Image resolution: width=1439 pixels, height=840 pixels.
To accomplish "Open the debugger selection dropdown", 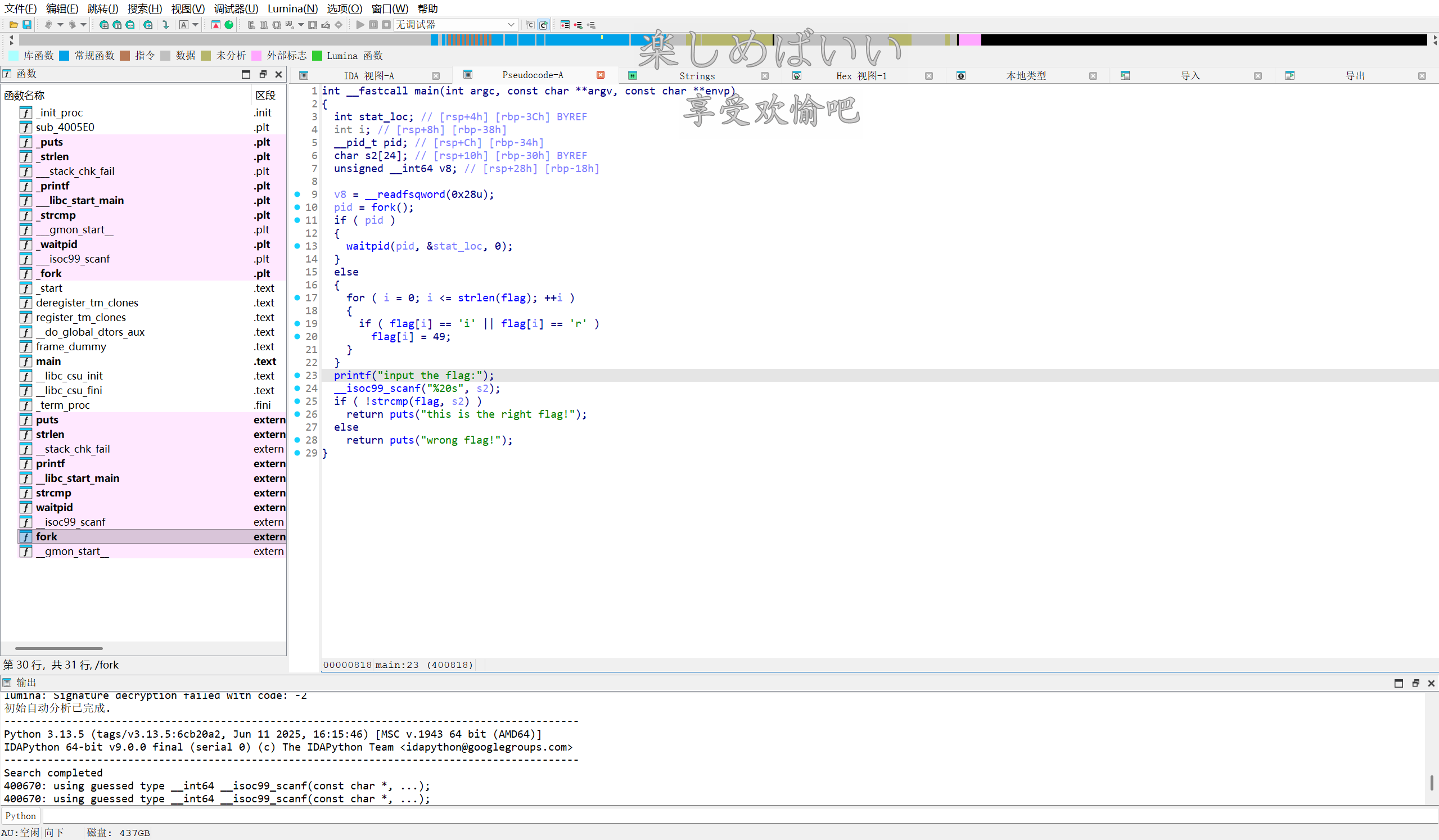I will [x=511, y=25].
